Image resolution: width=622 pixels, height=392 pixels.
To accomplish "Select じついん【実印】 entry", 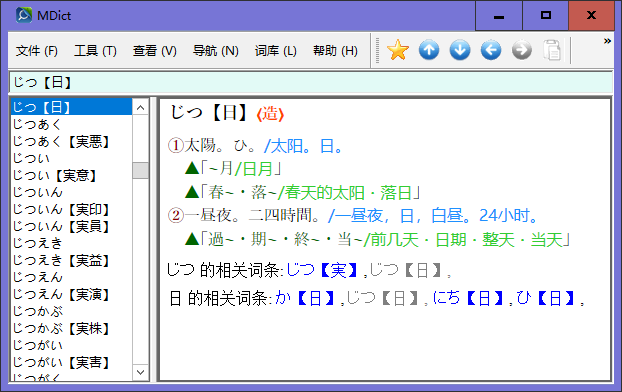I will (x=71, y=209).
